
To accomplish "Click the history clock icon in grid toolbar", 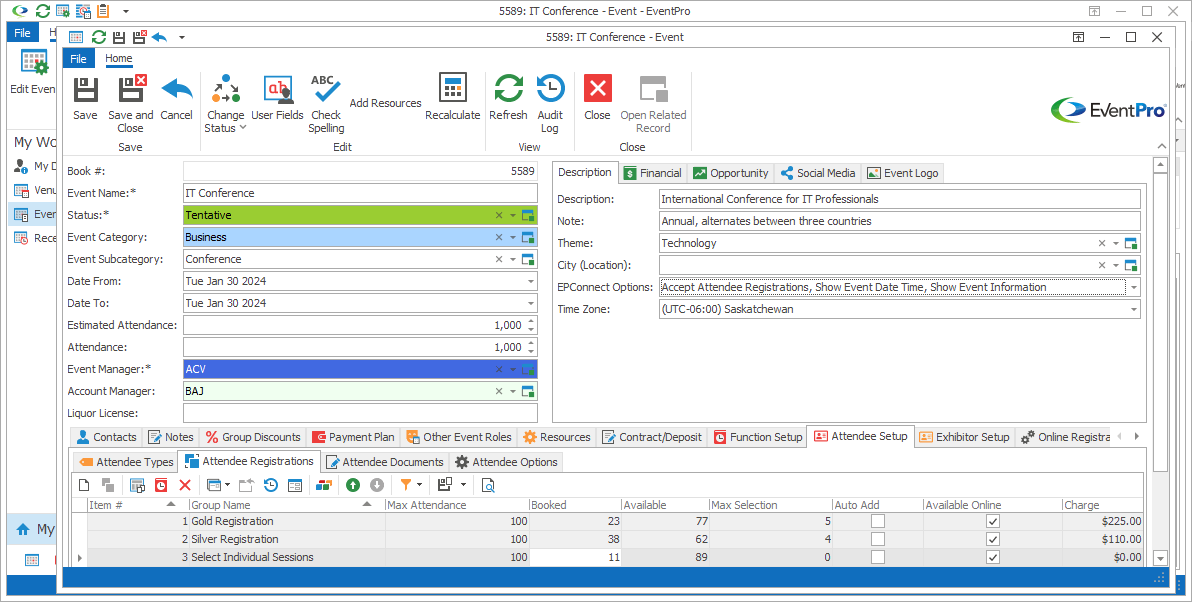I will [271, 485].
